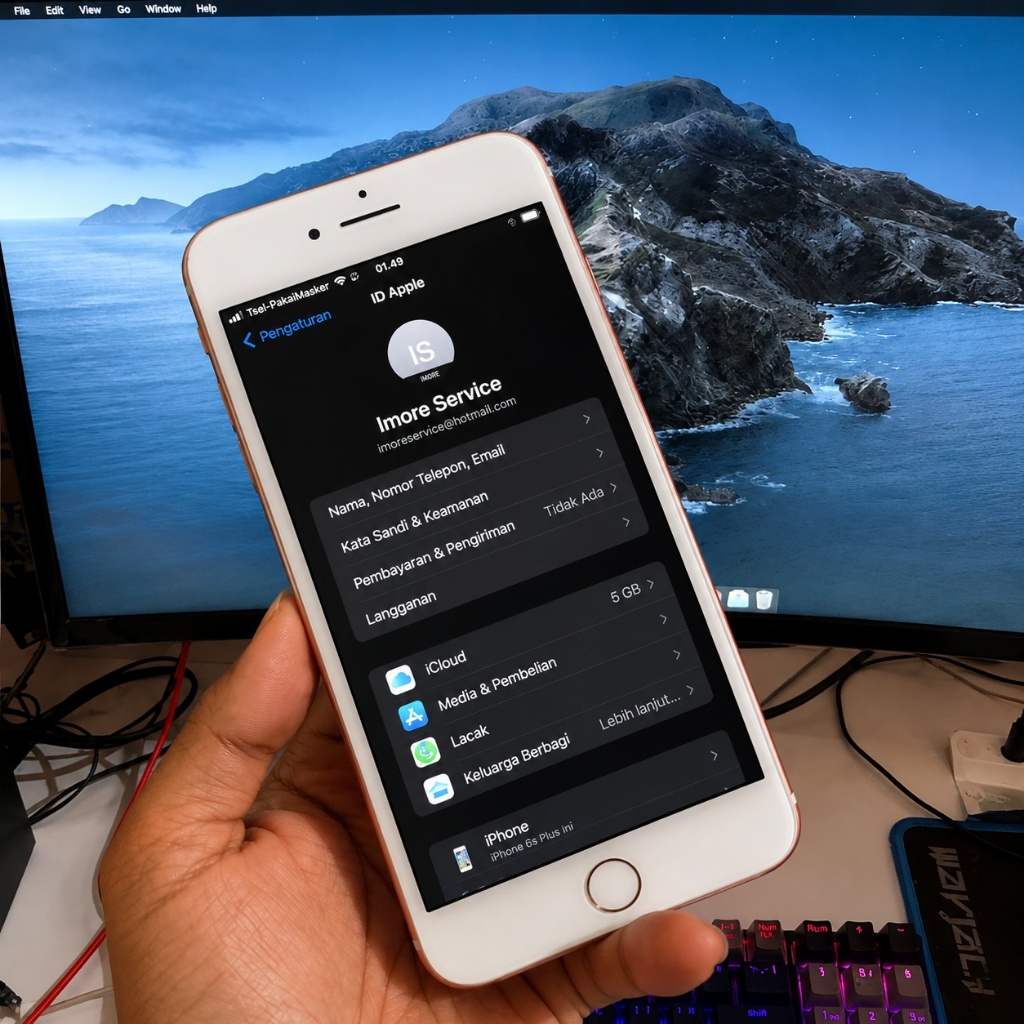
Task: Tap the chevron on the iPhone device row
Action: [714, 755]
